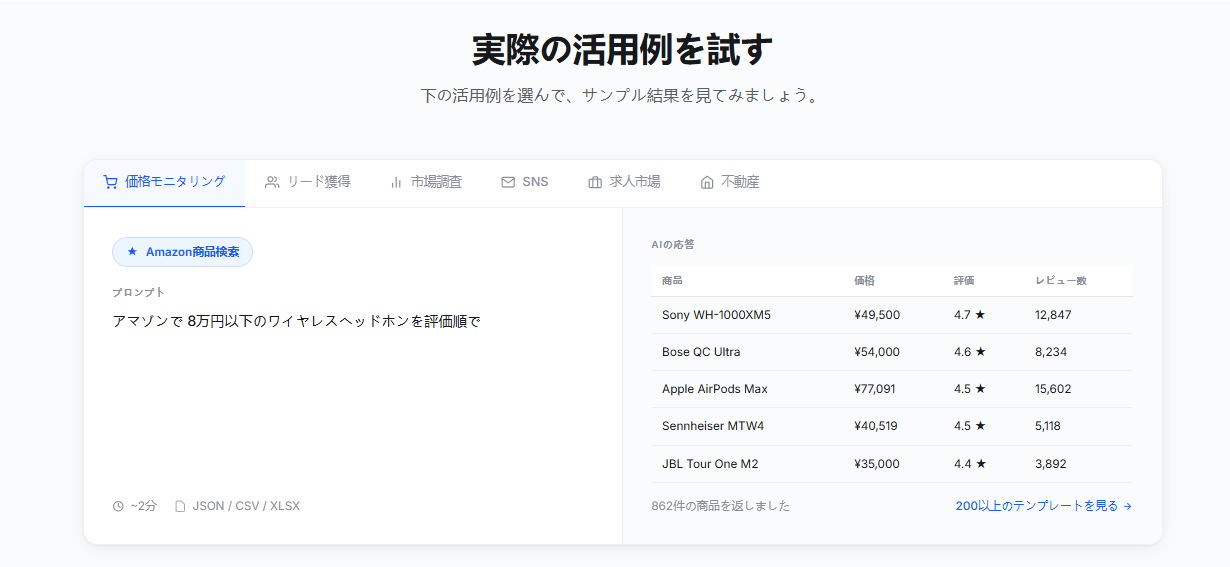The image size is (1230, 567).
Task: Click the file icon next to JSON / CSV / XLSX
Action: click(x=180, y=506)
